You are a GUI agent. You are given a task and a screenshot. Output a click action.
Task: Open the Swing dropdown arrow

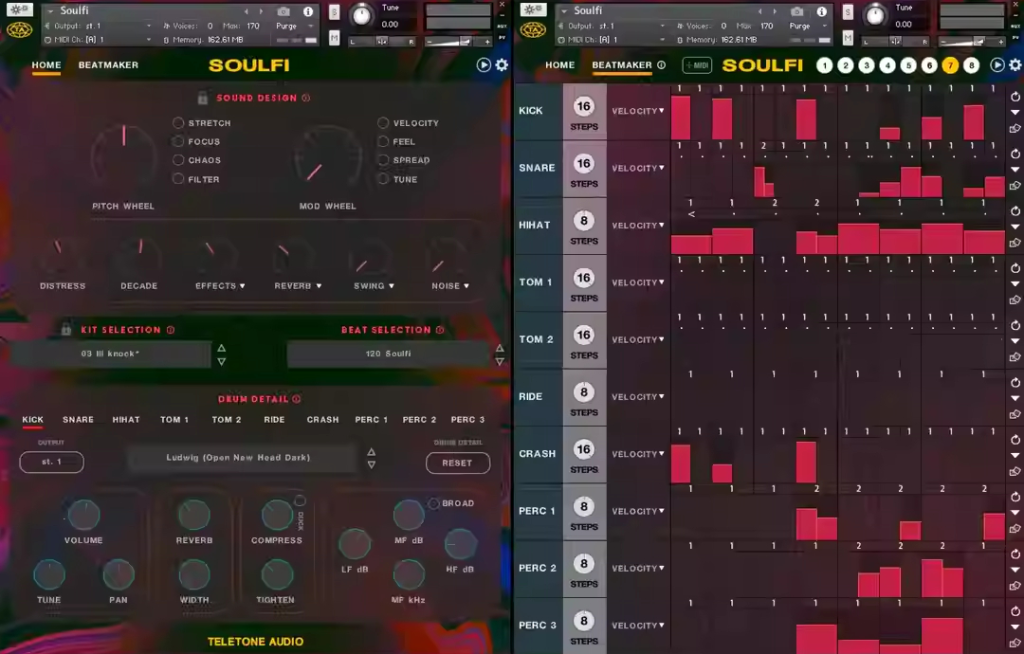click(392, 286)
